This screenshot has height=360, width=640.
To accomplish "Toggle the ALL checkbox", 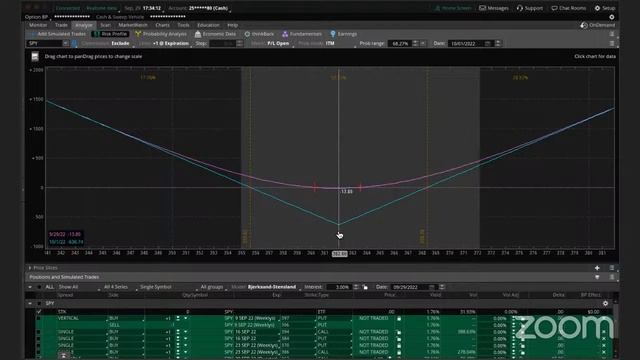I will [x=40, y=287].
